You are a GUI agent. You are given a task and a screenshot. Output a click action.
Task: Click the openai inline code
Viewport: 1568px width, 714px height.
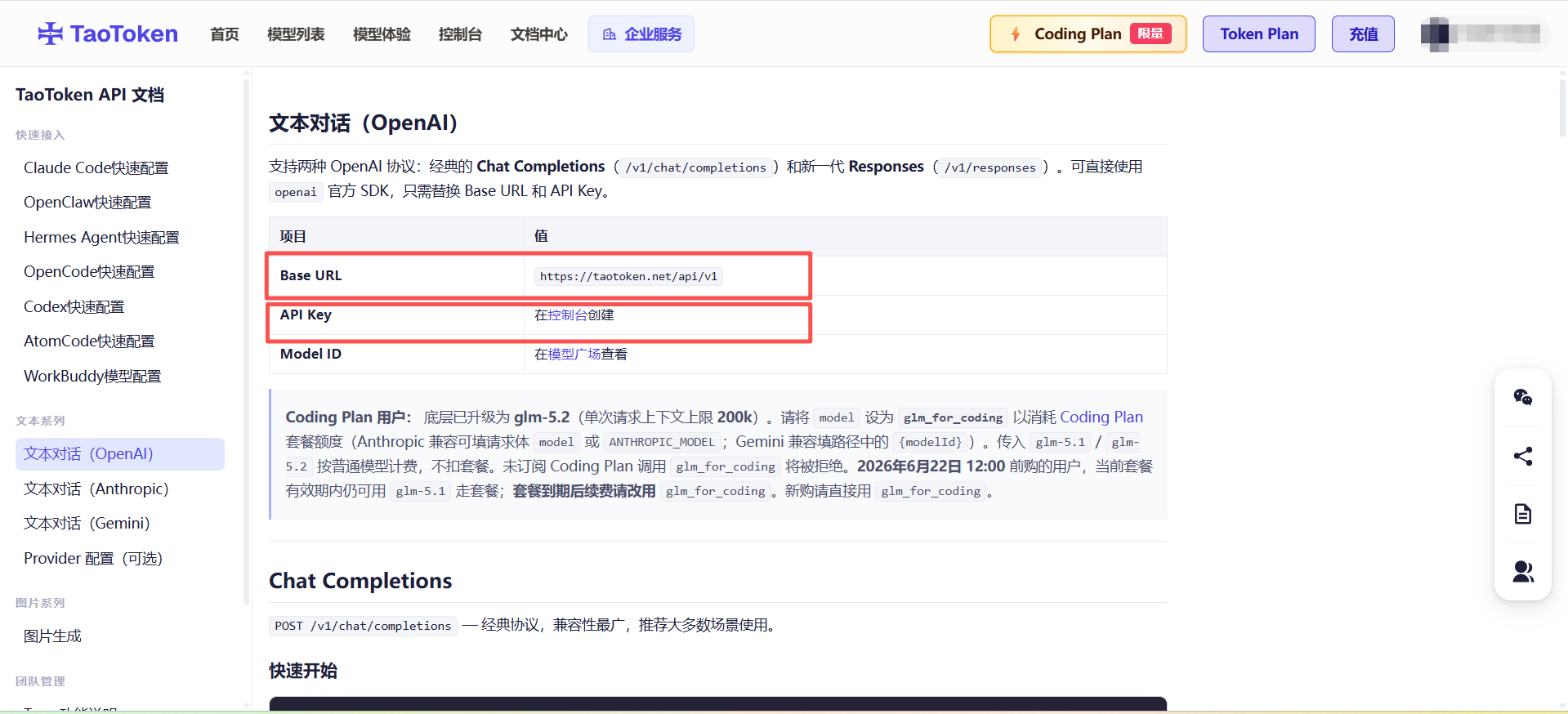tap(296, 192)
